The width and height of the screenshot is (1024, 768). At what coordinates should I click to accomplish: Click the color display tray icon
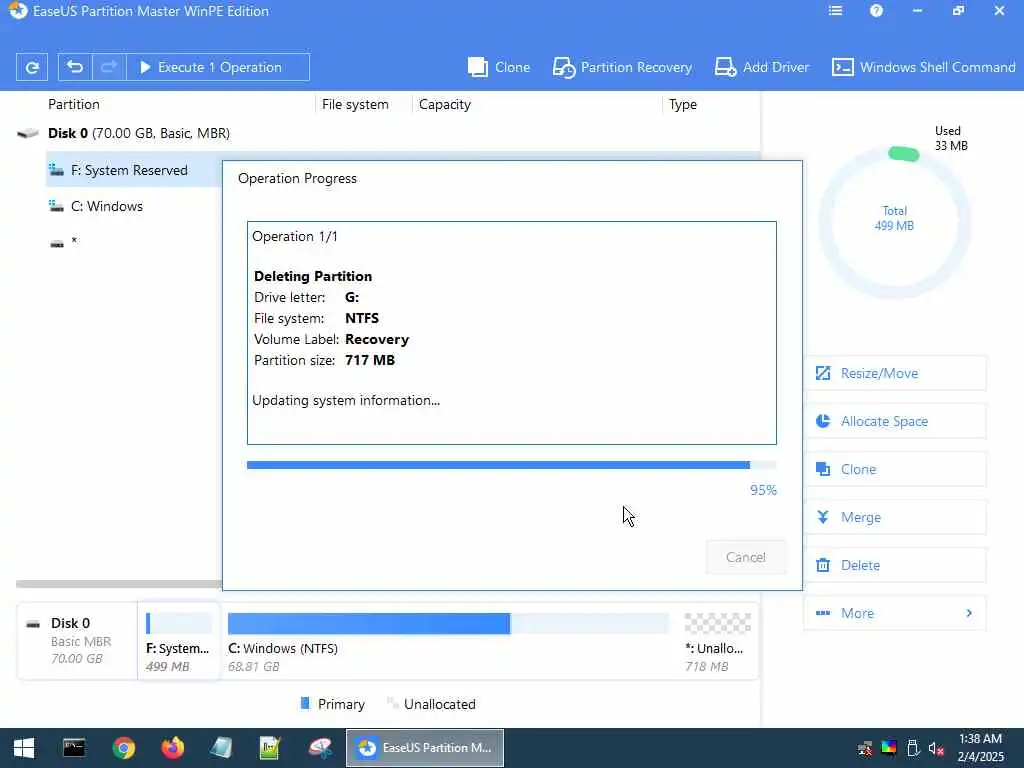click(x=889, y=748)
